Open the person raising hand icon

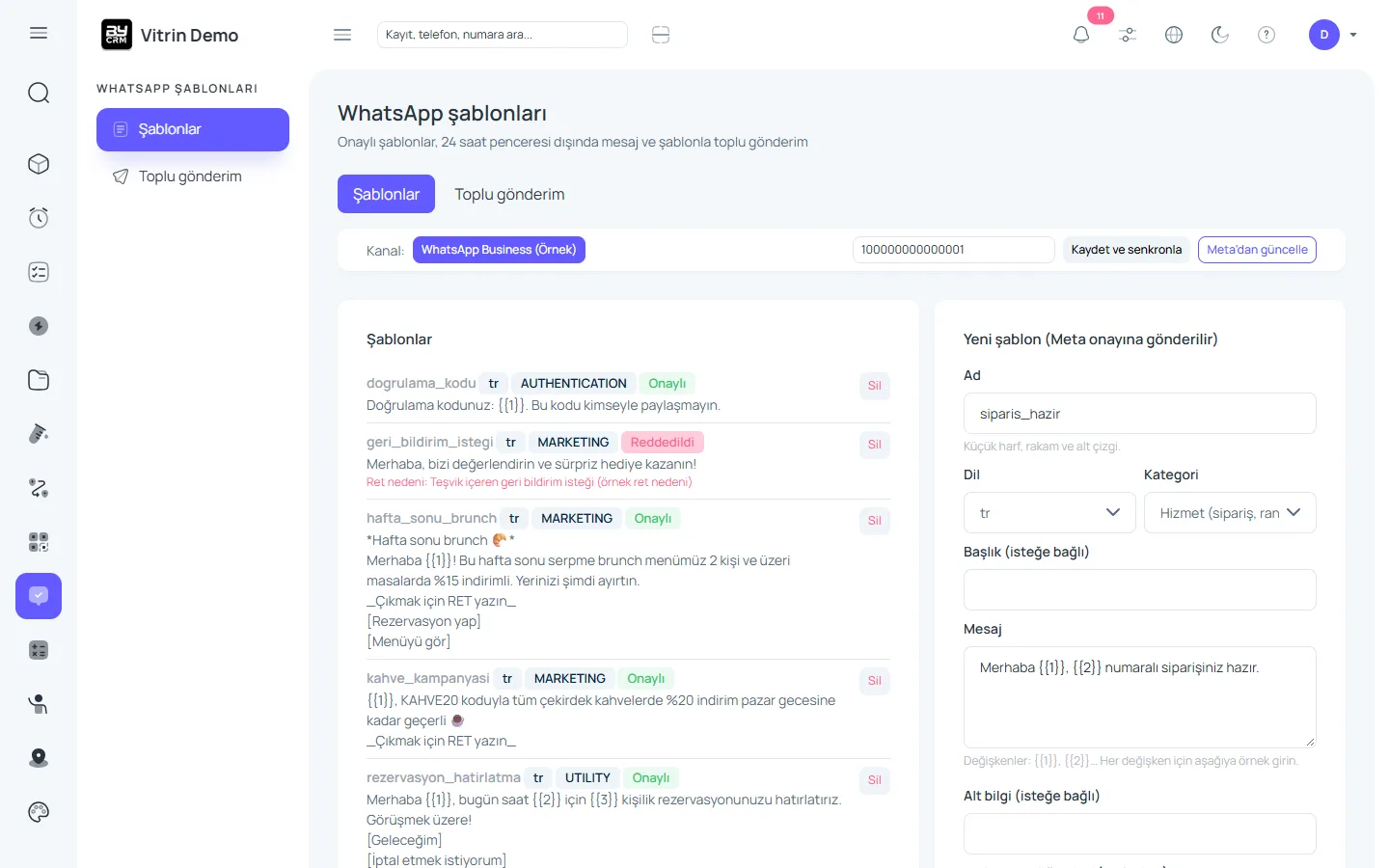[x=39, y=704]
